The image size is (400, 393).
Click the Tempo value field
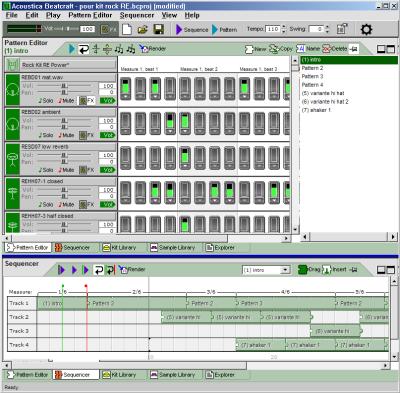point(273,29)
